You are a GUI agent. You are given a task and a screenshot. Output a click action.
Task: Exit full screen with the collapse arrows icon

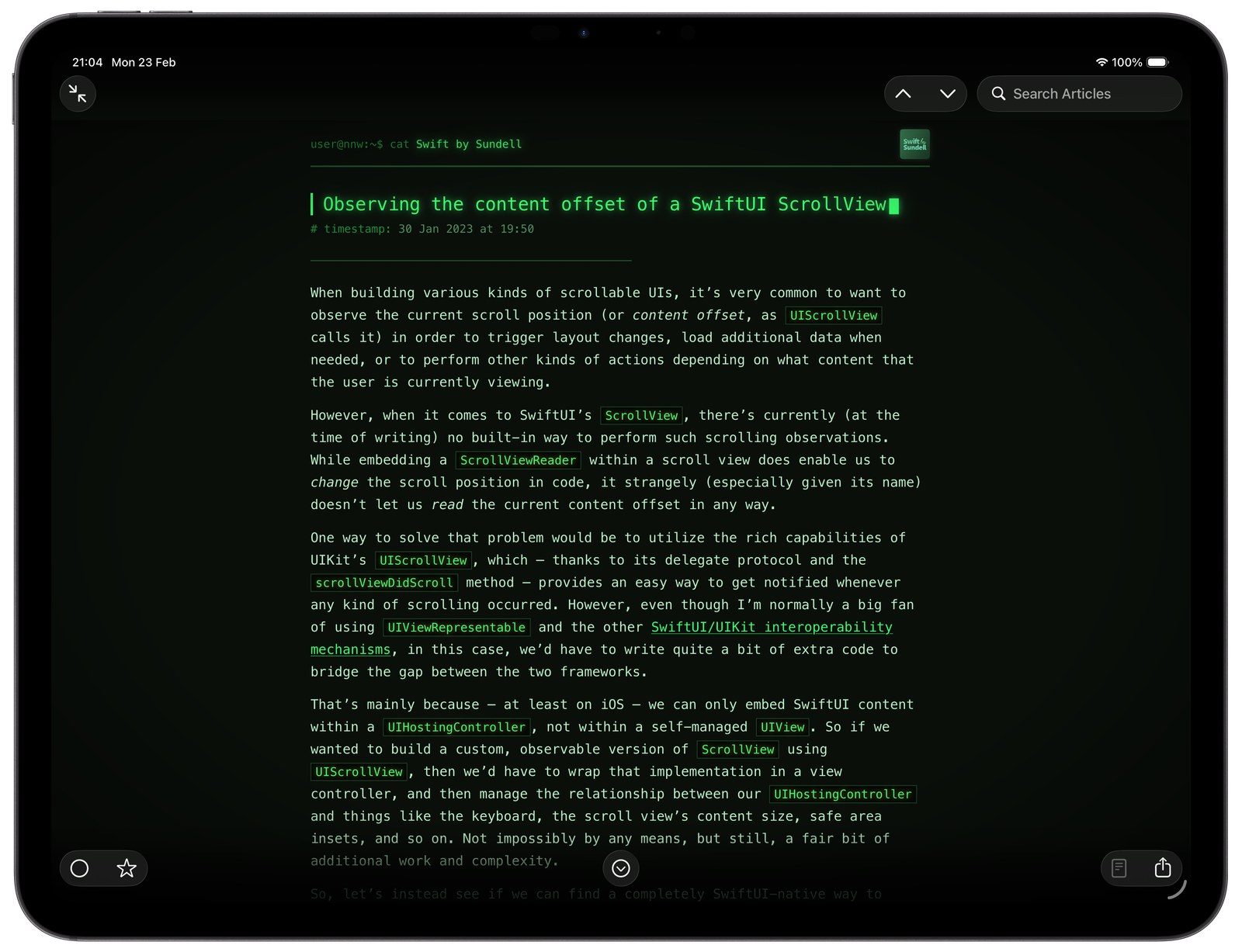coord(78,94)
